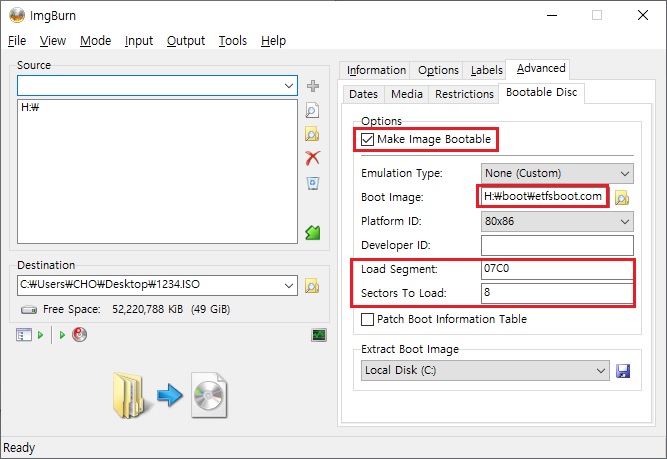Click the Developer ID input field

pos(557,245)
